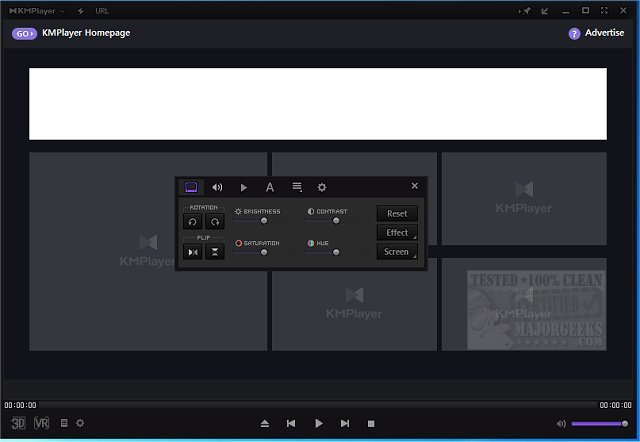Flip video horizontally

[192, 252]
